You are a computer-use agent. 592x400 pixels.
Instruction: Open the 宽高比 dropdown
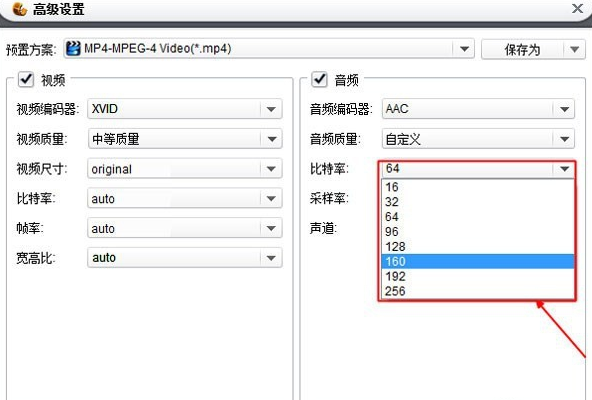(x=271, y=258)
